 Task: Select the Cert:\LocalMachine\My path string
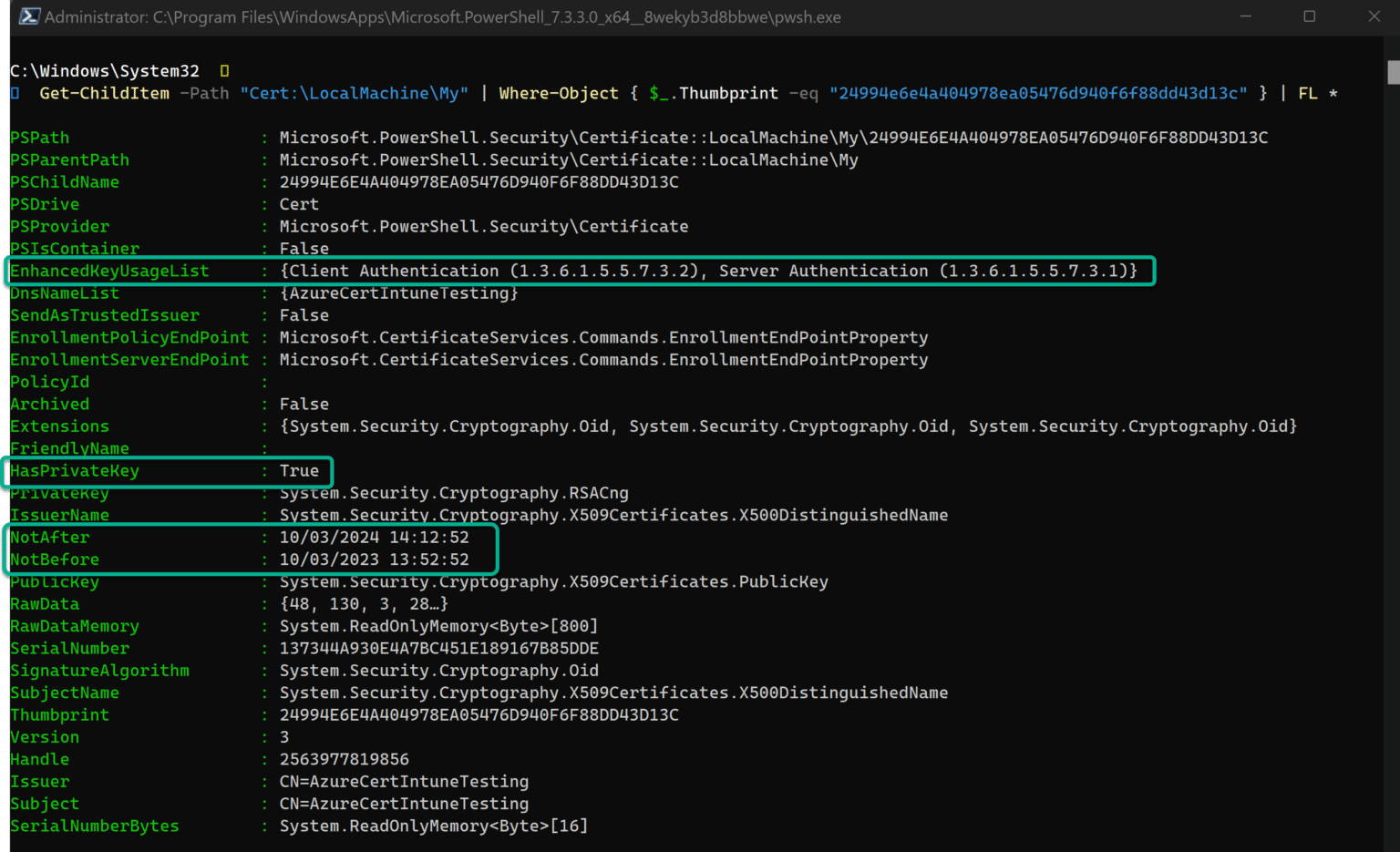point(354,93)
